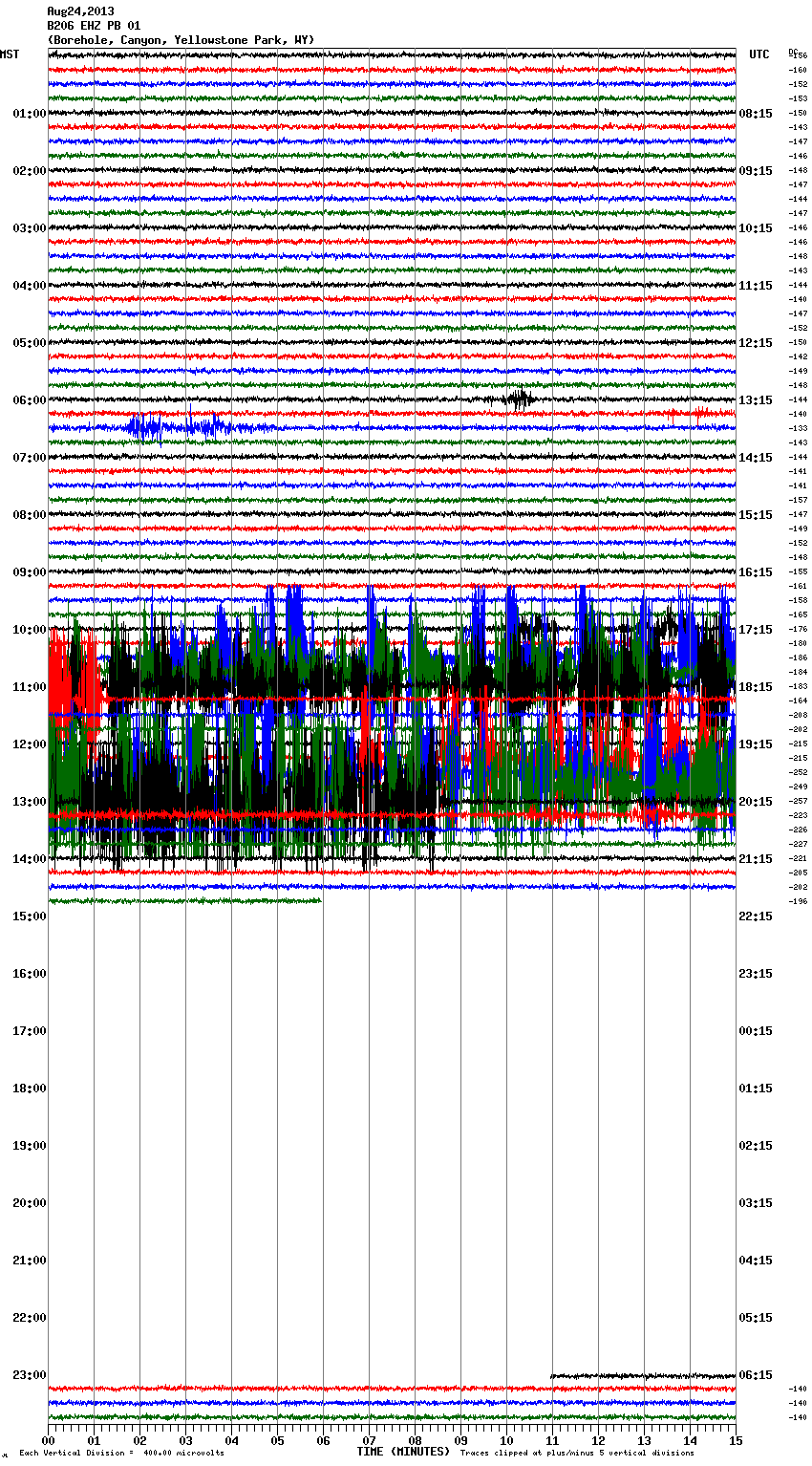The image size is (812, 1466).
Task: Select the -196 DC offset value
Action: point(798,901)
